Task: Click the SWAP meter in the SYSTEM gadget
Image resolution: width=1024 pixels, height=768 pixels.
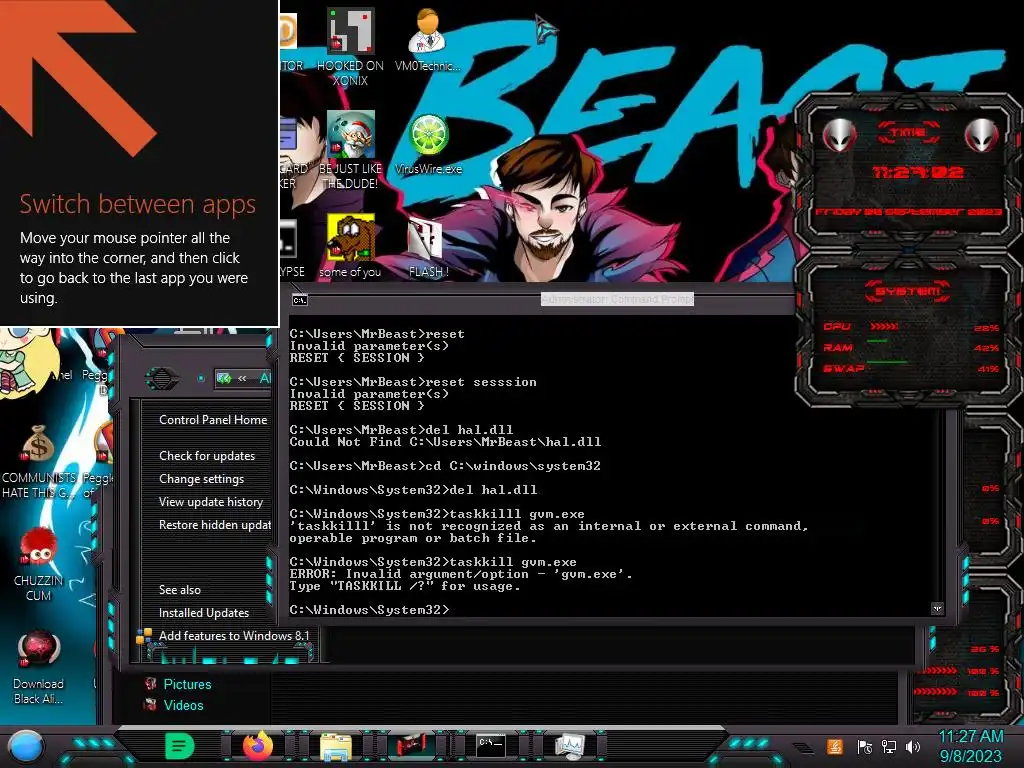Action: [911, 368]
